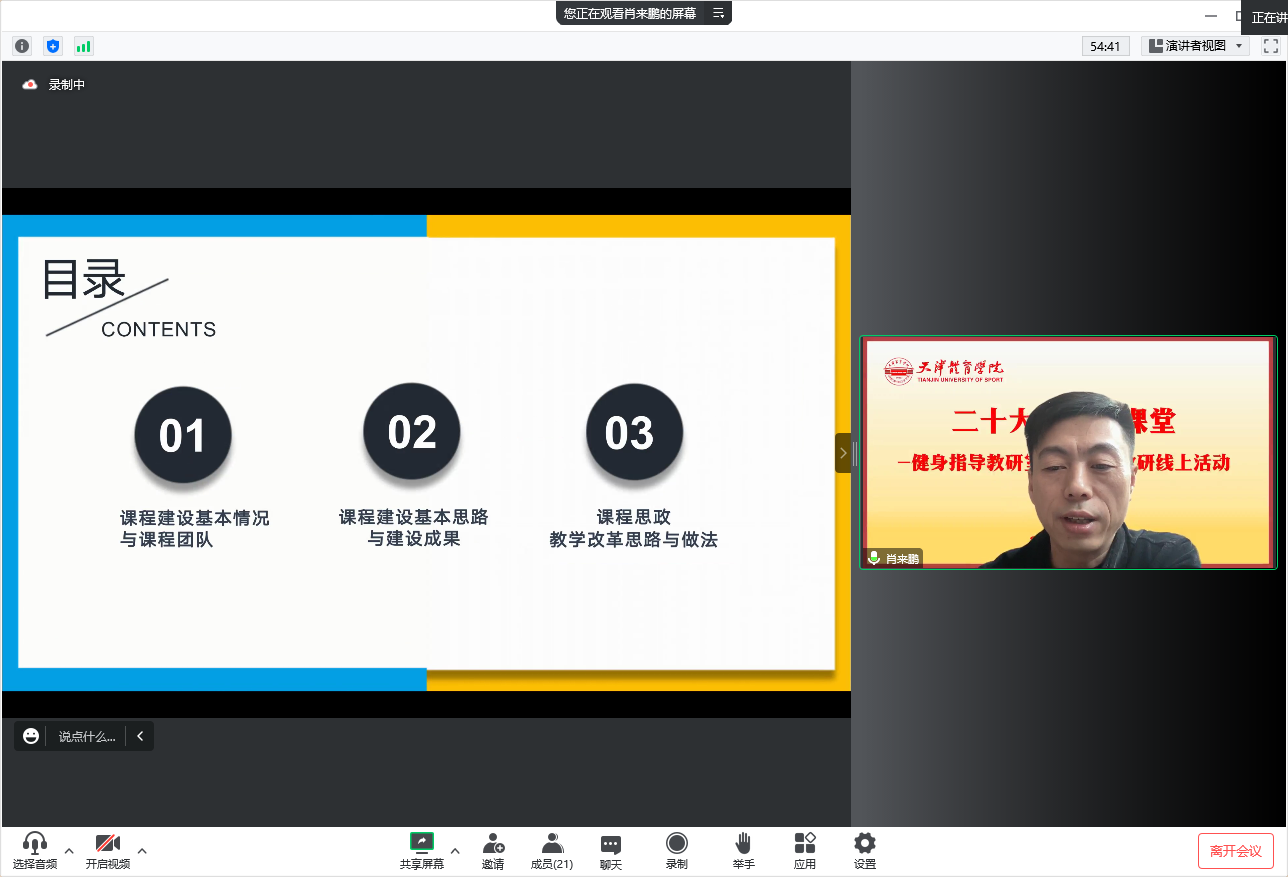Open the Apps icon
The width and height of the screenshot is (1288, 877).
(x=804, y=850)
